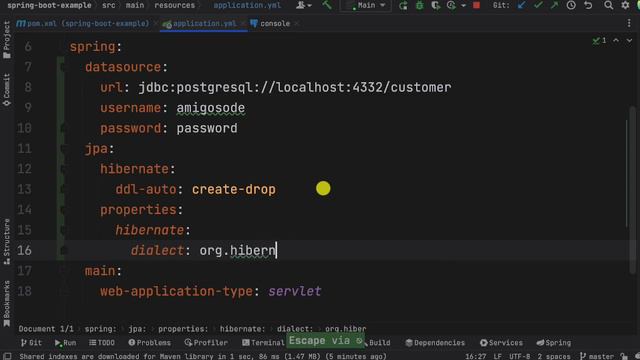
Task: Click spring-boot-example in navigation bar
Action: pos(49,5)
